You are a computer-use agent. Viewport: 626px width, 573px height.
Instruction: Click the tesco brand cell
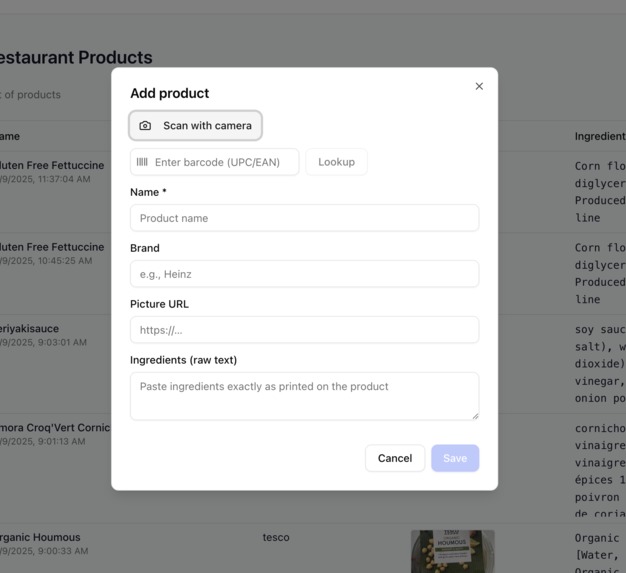click(x=276, y=537)
